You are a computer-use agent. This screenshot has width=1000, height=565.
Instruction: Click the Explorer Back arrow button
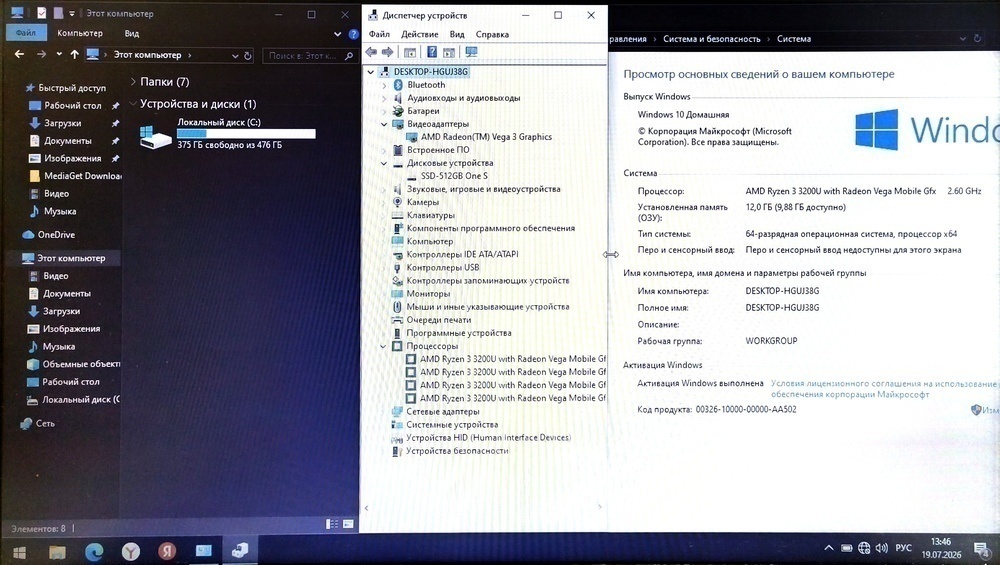[x=19, y=55]
